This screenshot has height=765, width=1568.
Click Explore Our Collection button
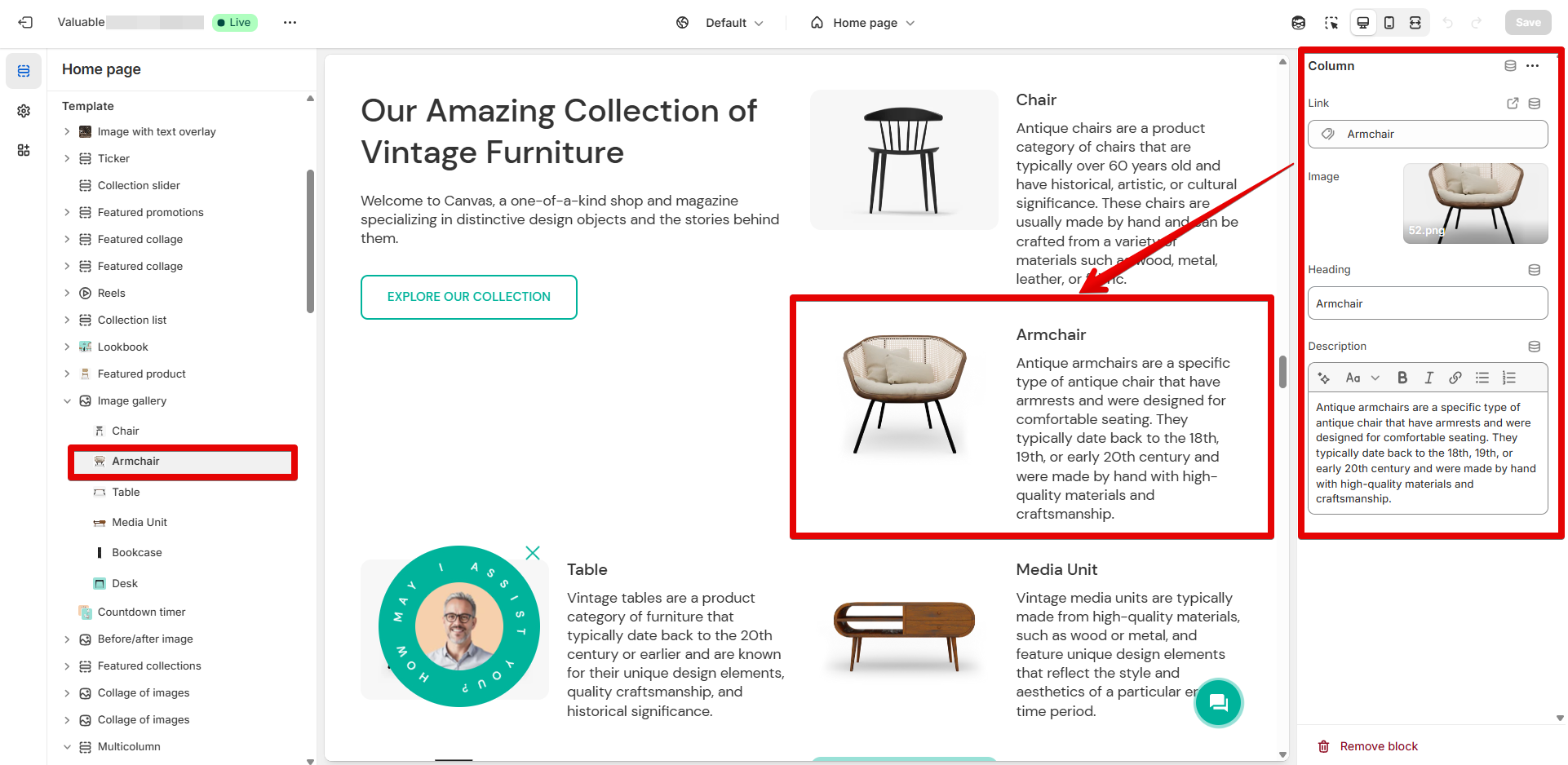pos(468,297)
